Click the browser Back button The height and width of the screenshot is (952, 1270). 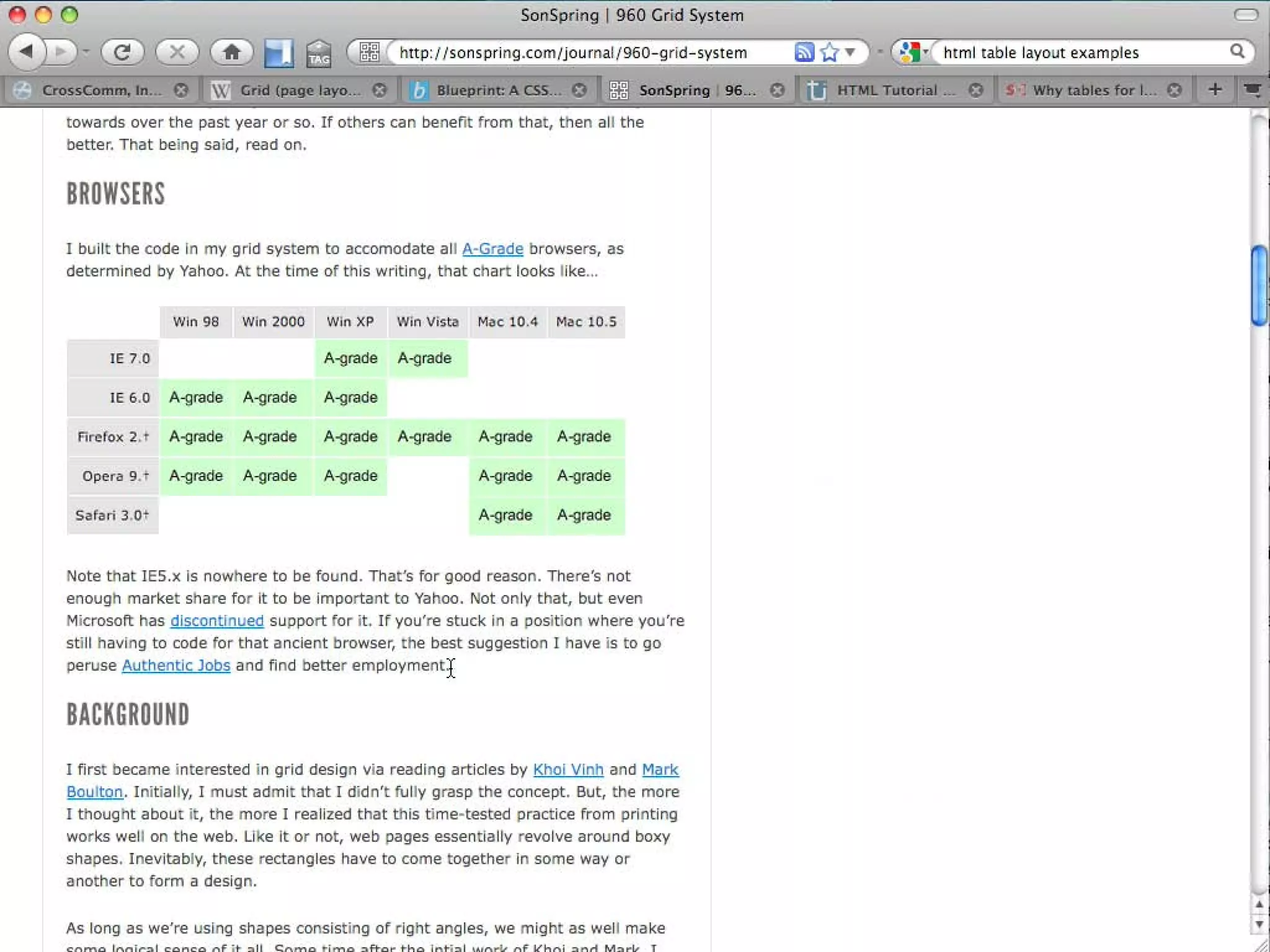27,52
